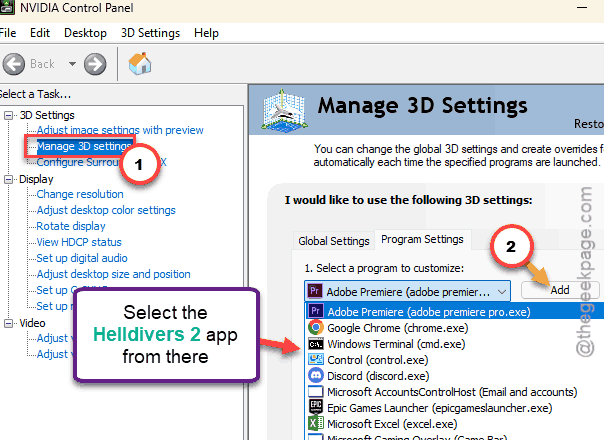Select Discord (discord.exe) entry

[455, 376]
